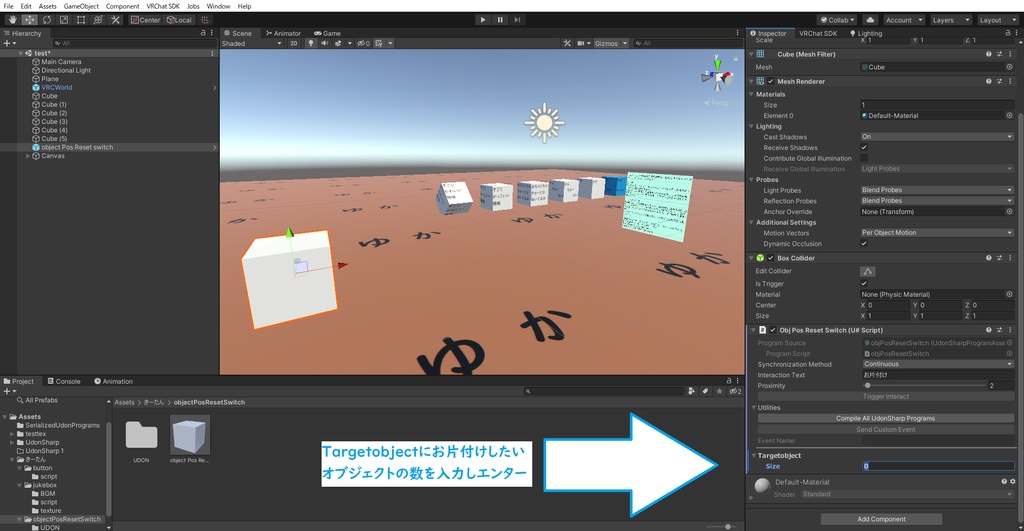Select the Hand tool
The height and width of the screenshot is (531, 1024).
tap(12, 20)
